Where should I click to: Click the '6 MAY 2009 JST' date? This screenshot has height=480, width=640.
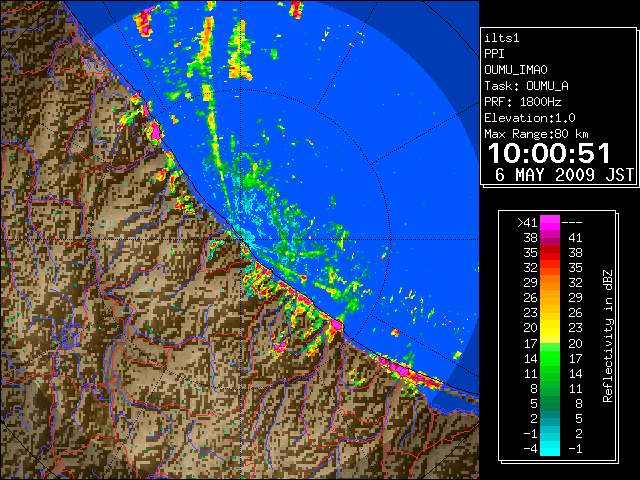tap(564, 175)
